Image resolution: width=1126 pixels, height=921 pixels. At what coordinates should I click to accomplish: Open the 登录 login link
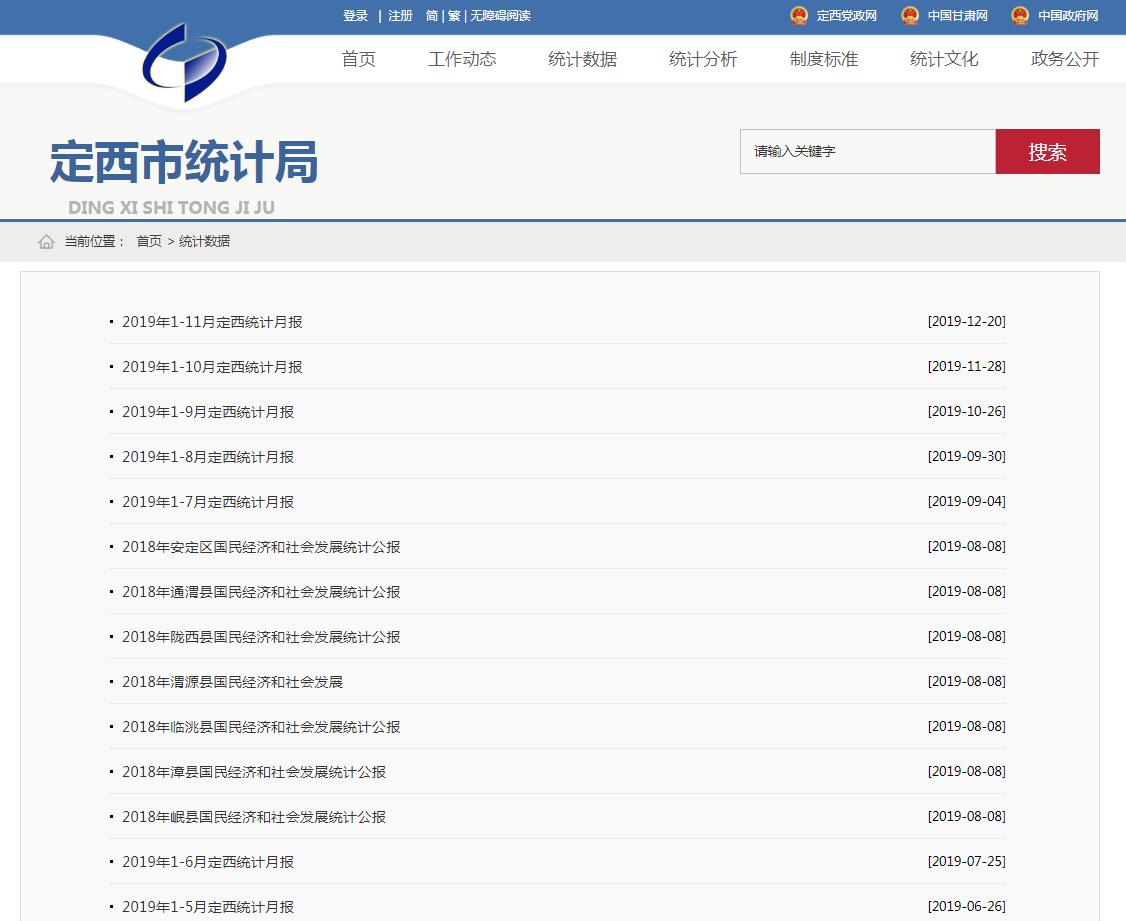click(x=355, y=16)
